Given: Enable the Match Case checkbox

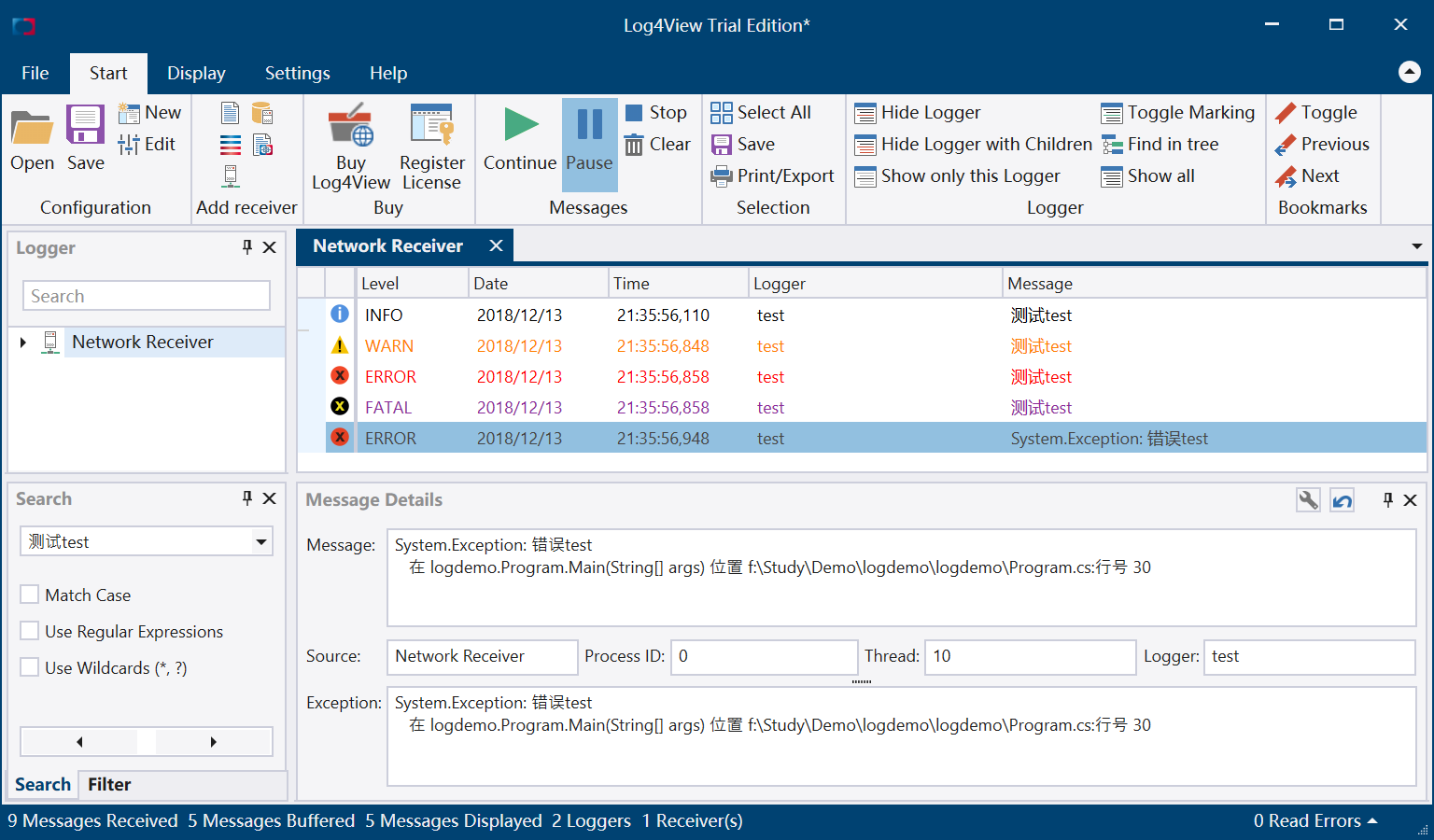Looking at the screenshot, I should [30, 595].
